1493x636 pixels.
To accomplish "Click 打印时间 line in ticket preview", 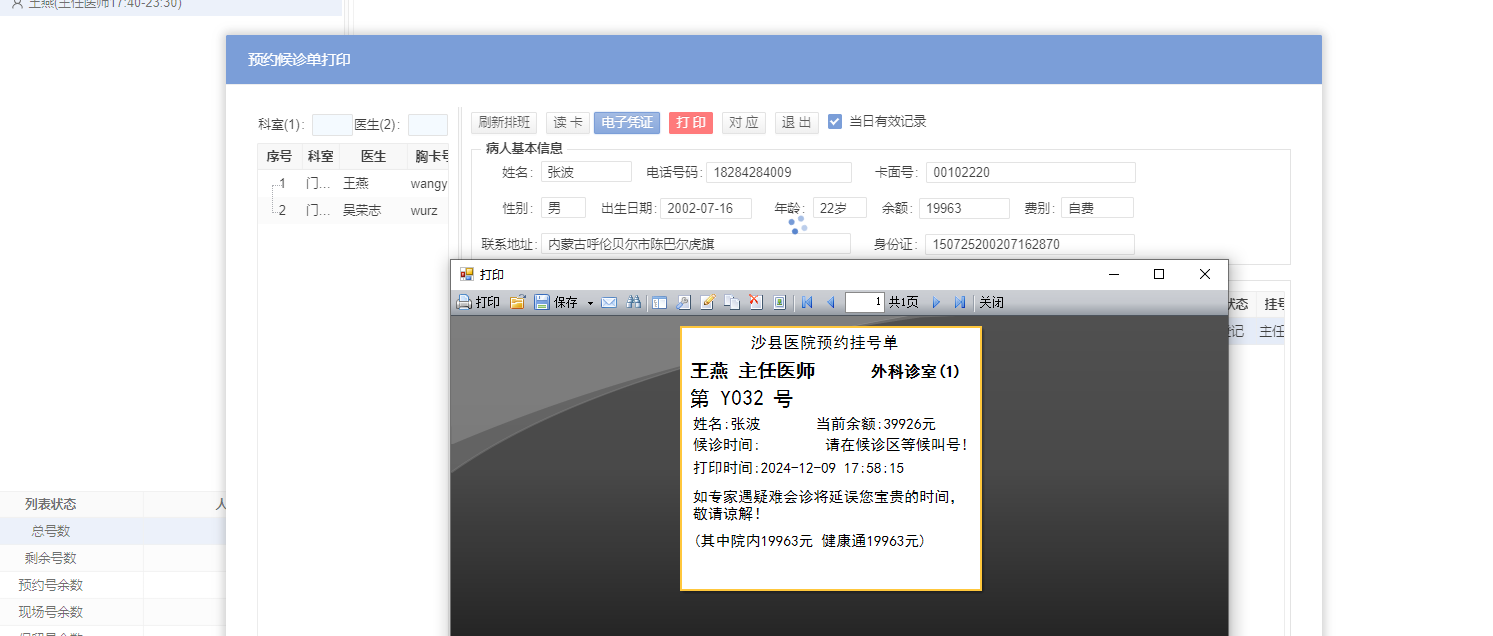I will [799, 468].
